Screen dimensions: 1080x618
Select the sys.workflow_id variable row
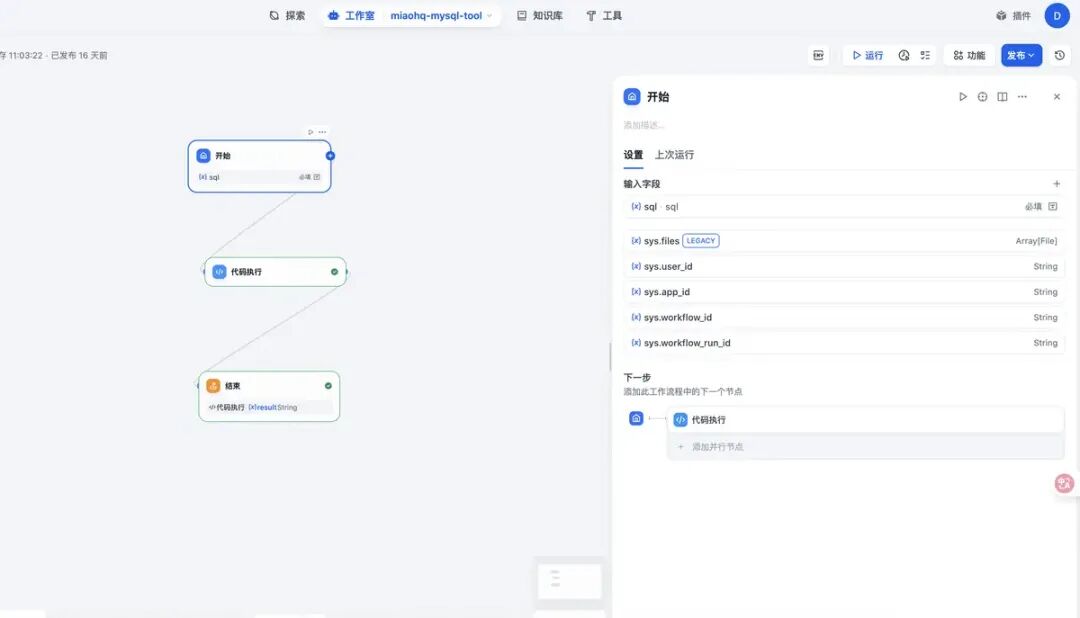pos(844,317)
